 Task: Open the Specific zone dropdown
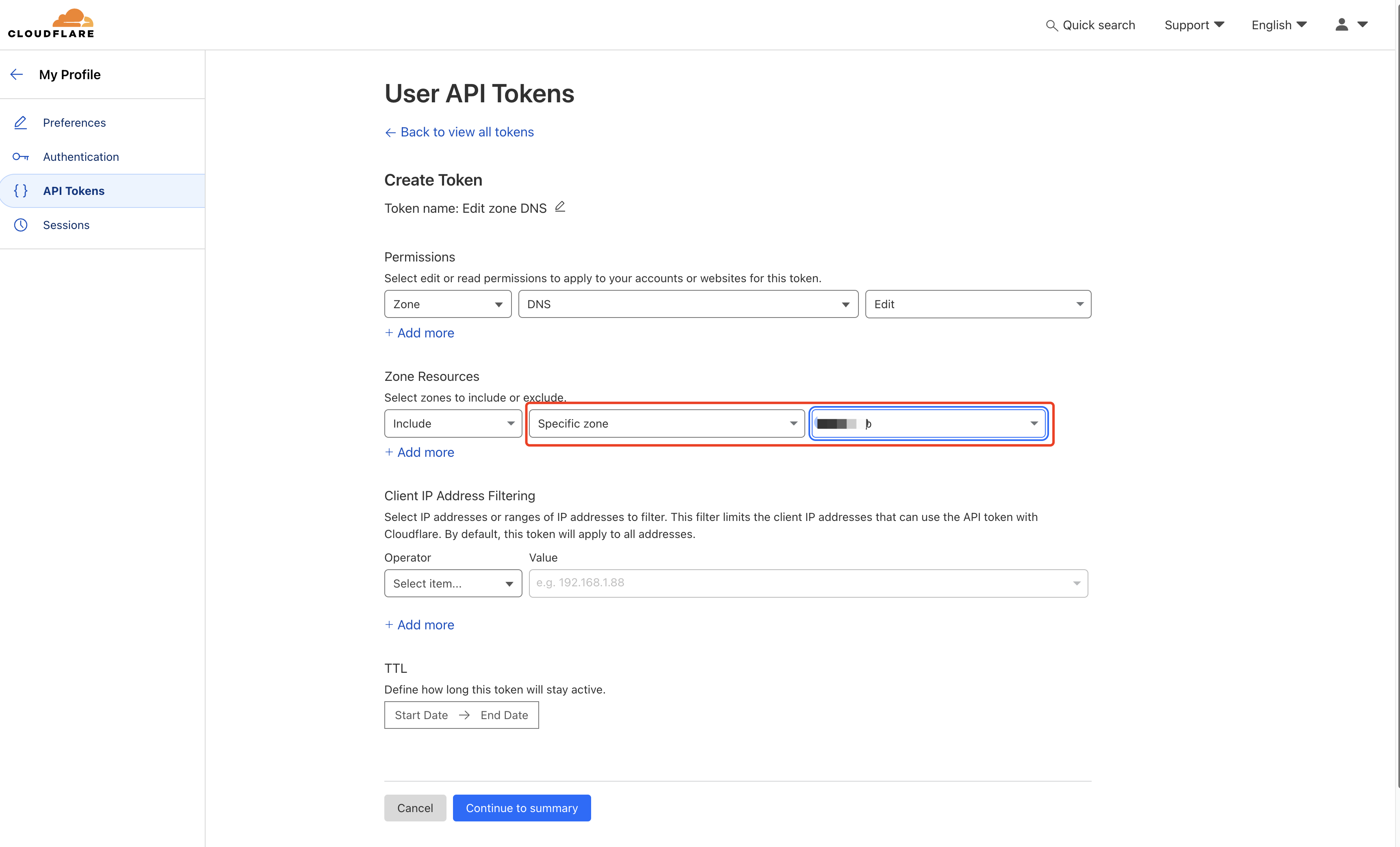pos(666,423)
